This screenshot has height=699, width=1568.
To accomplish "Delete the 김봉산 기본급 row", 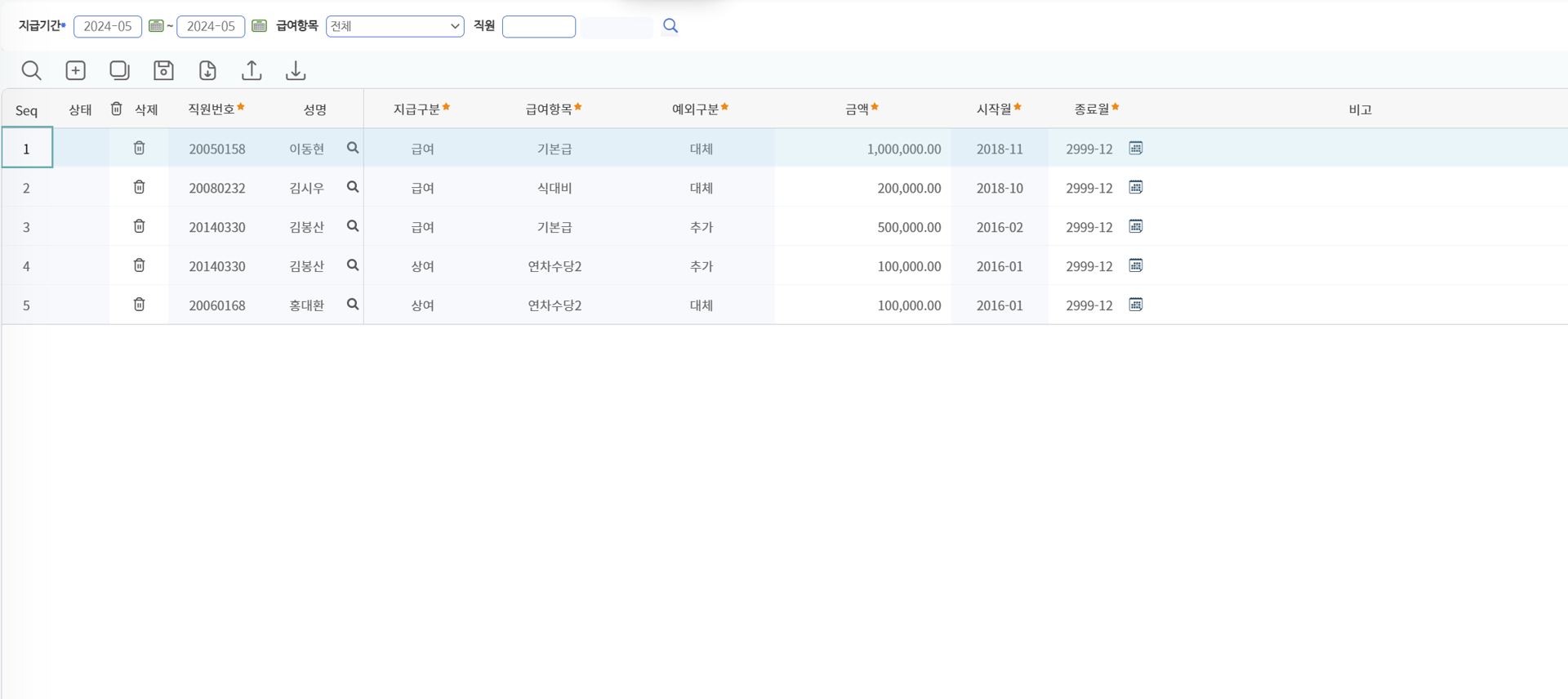I will (140, 226).
